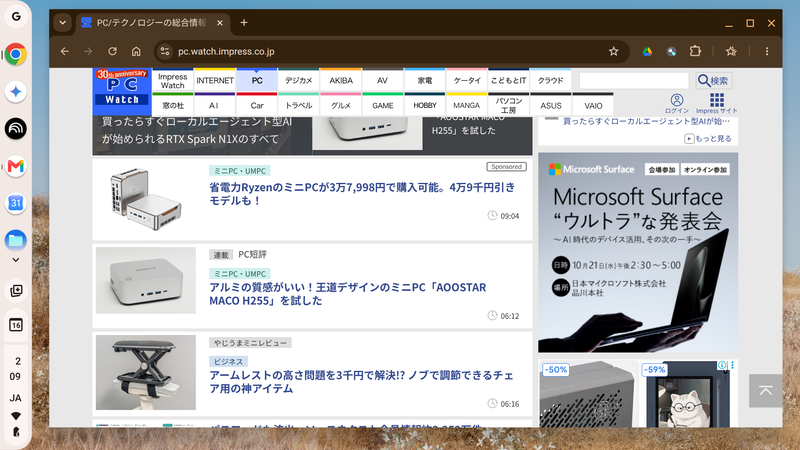Click the ログイン user icon
Viewport: 800px width, 450px height.
pos(677,103)
